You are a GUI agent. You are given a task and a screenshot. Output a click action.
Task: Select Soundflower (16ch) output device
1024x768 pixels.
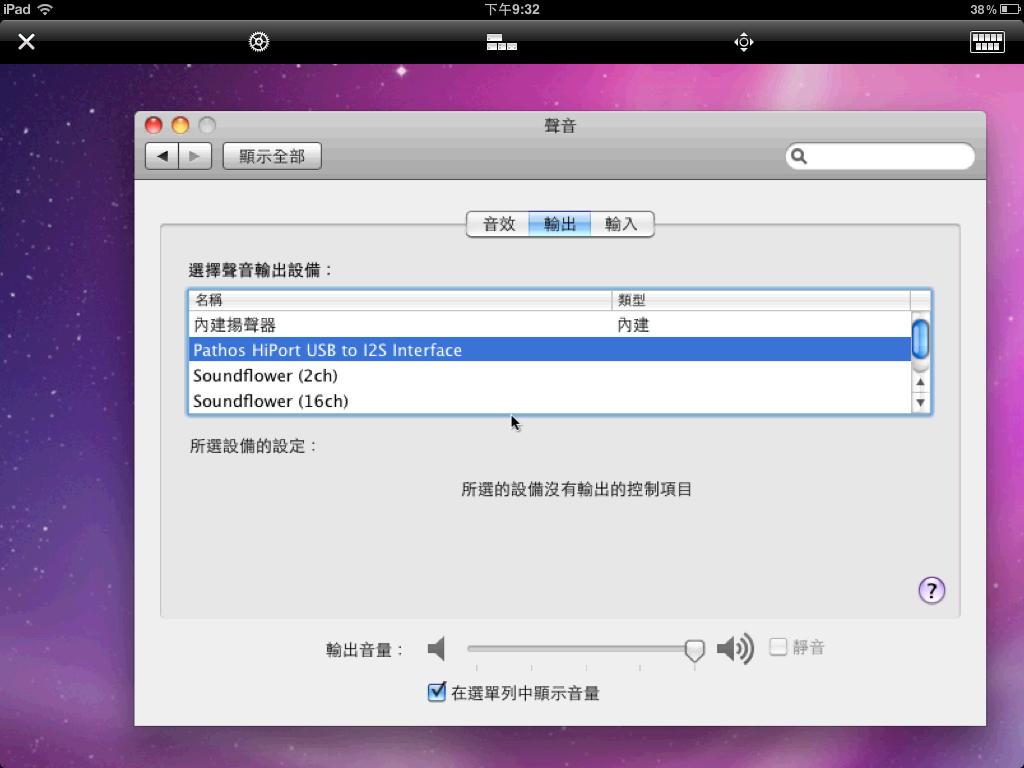click(x=549, y=401)
